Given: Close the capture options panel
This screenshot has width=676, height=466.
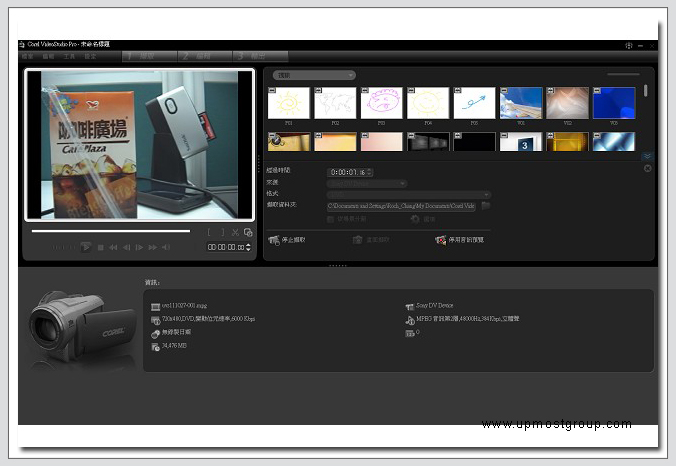Looking at the screenshot, I should (x=647, y=168).
